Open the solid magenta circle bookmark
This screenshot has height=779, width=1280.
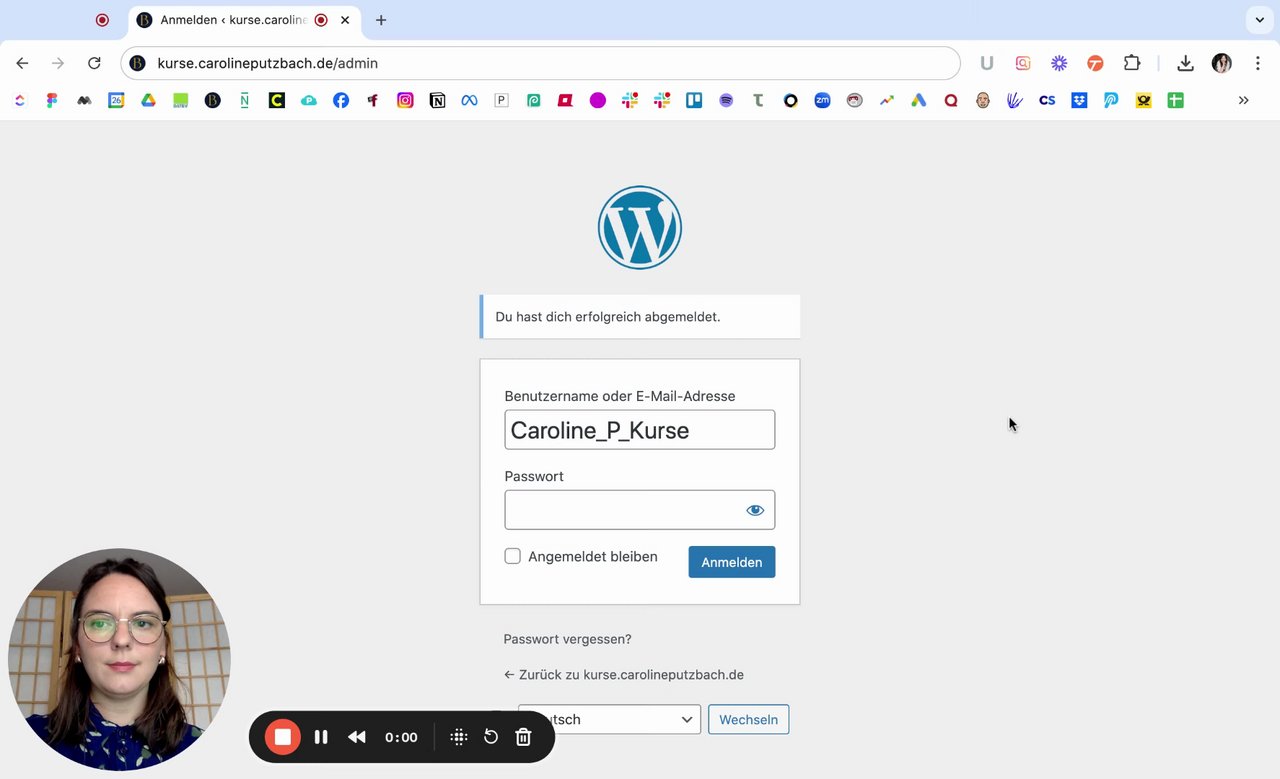click(x=598, y=100)
